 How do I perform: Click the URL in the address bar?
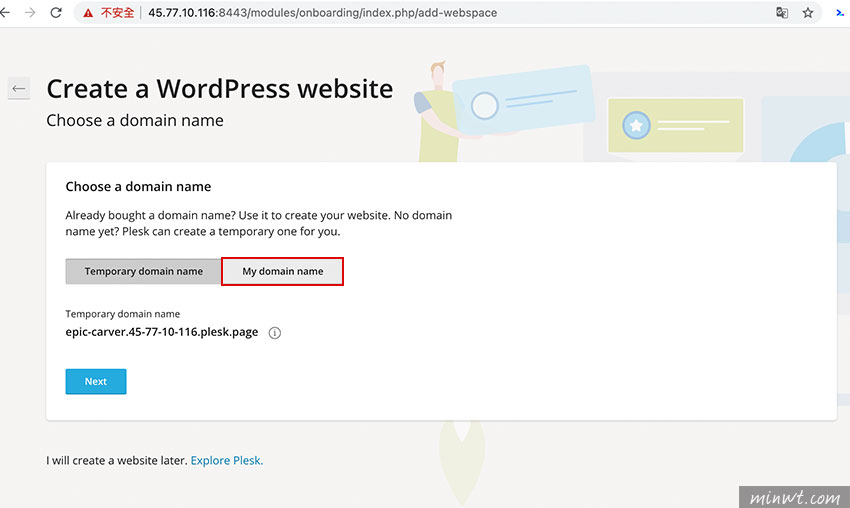323,12
